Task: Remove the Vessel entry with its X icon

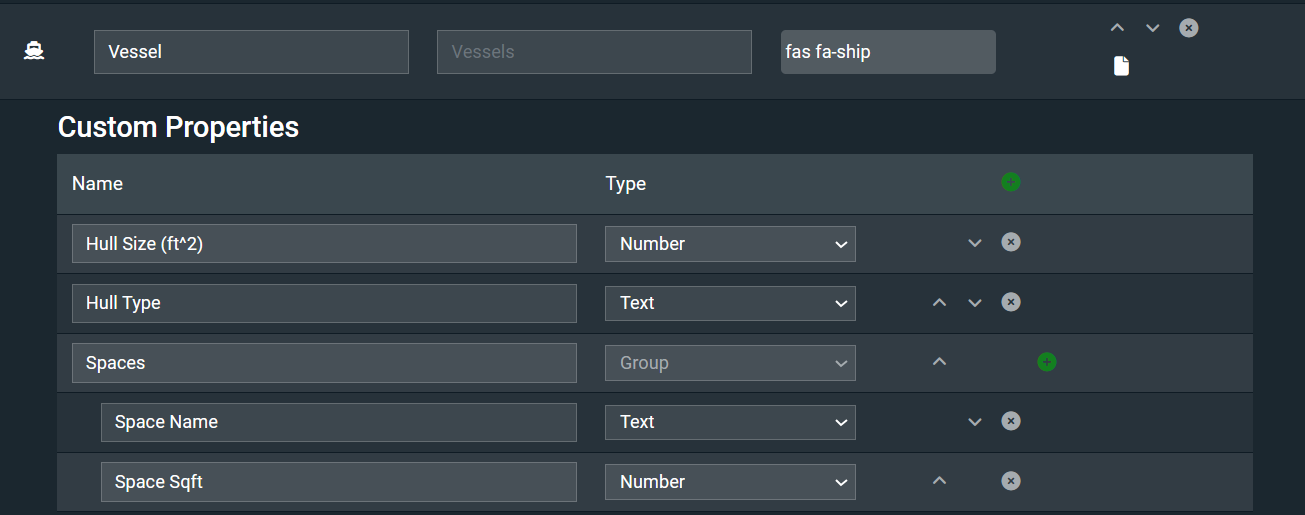Action: click(x=1188, y=28)
